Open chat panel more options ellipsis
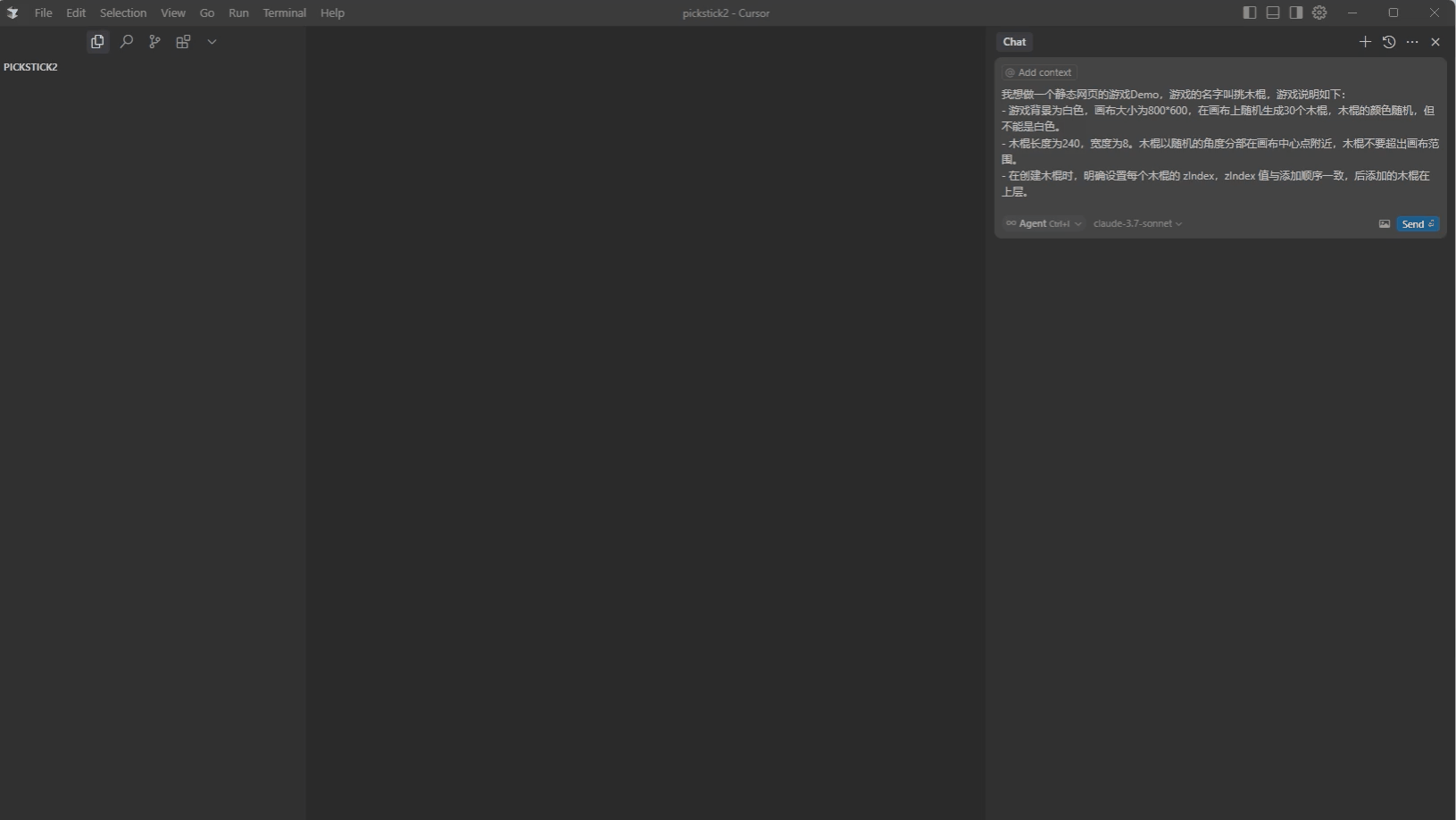1456x820 pixels. click(x=1412, y=42)
